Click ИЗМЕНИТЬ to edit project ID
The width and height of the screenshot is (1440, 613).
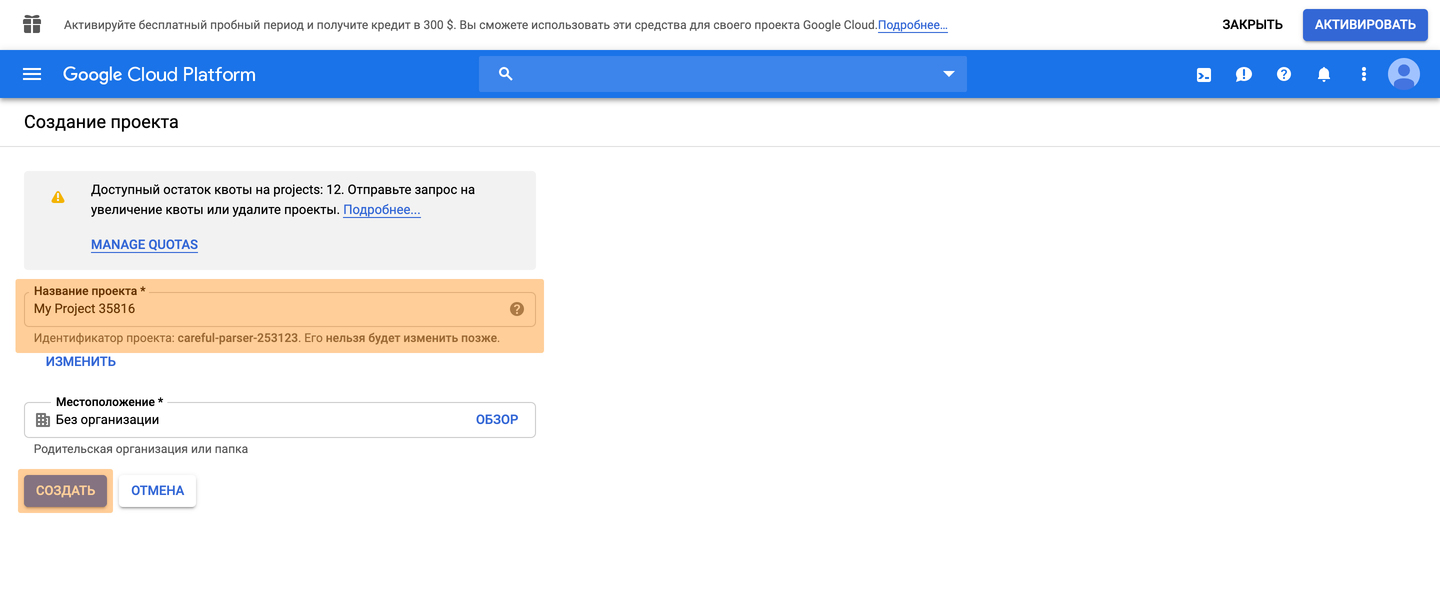pyautogui.click(x=81, y=362)
